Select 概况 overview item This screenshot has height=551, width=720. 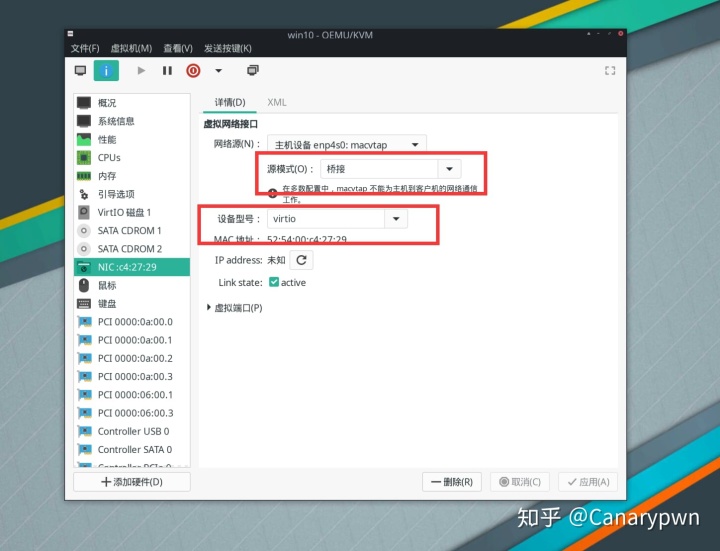pos(132,103)
